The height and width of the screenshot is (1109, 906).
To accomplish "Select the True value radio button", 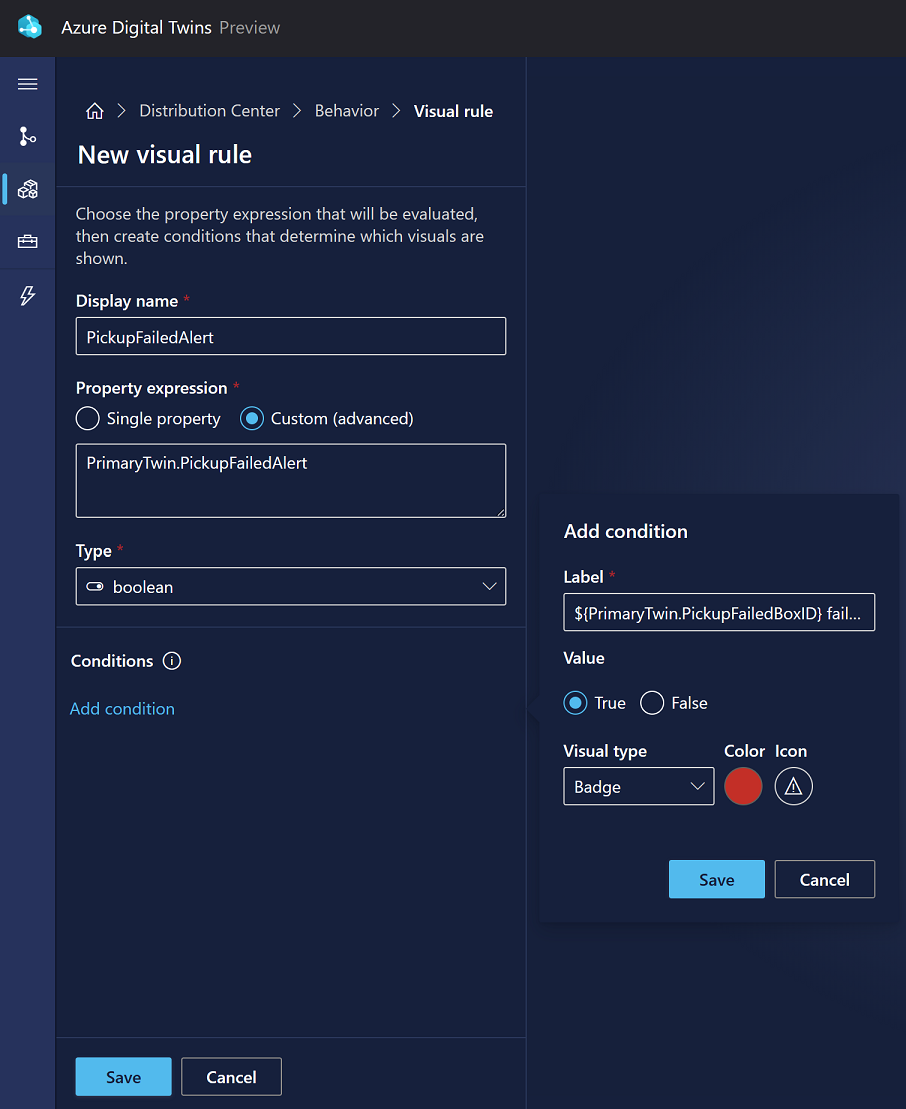I will pos(575,703).
